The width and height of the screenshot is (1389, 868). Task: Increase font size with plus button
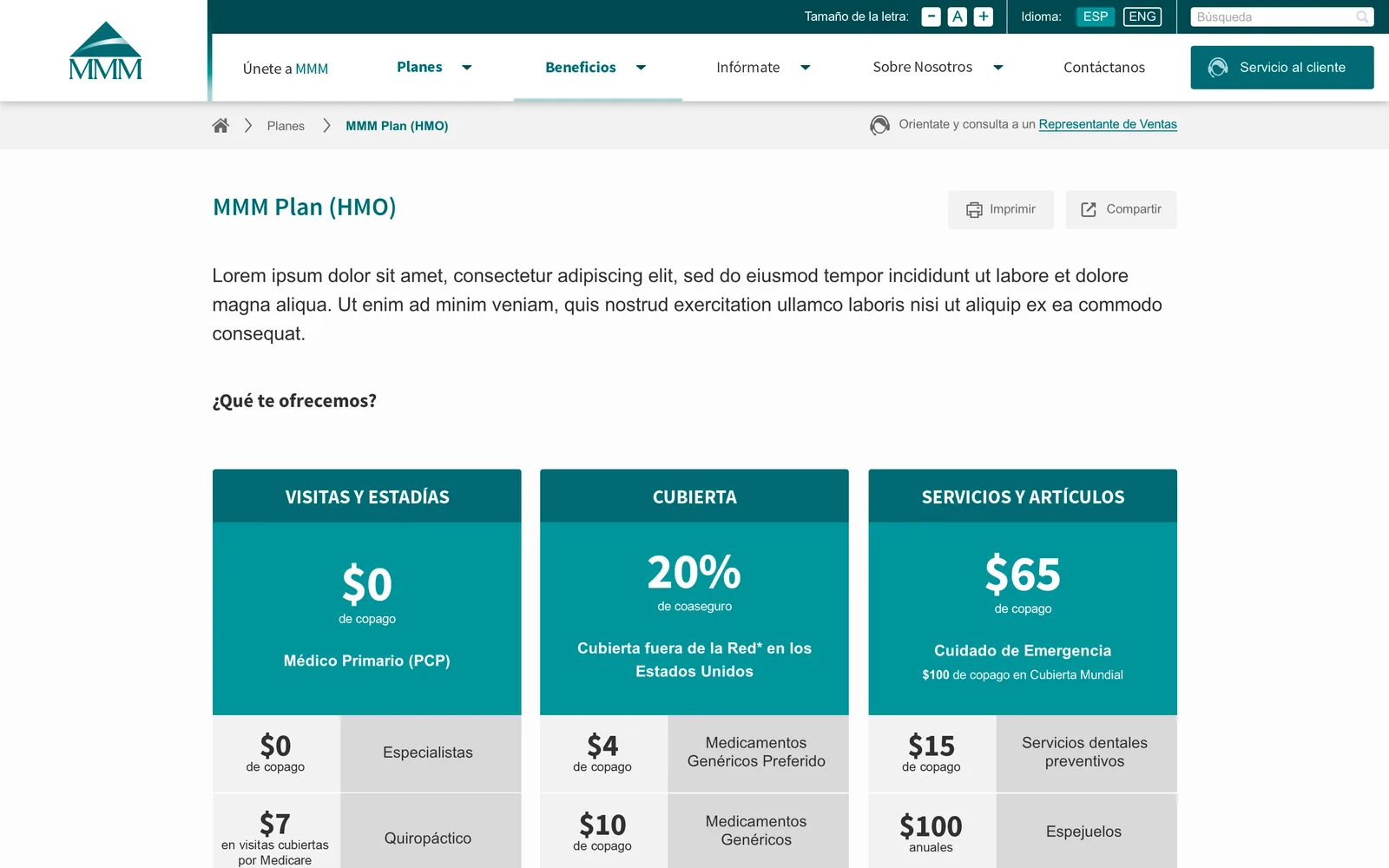(x=983, y=16)
